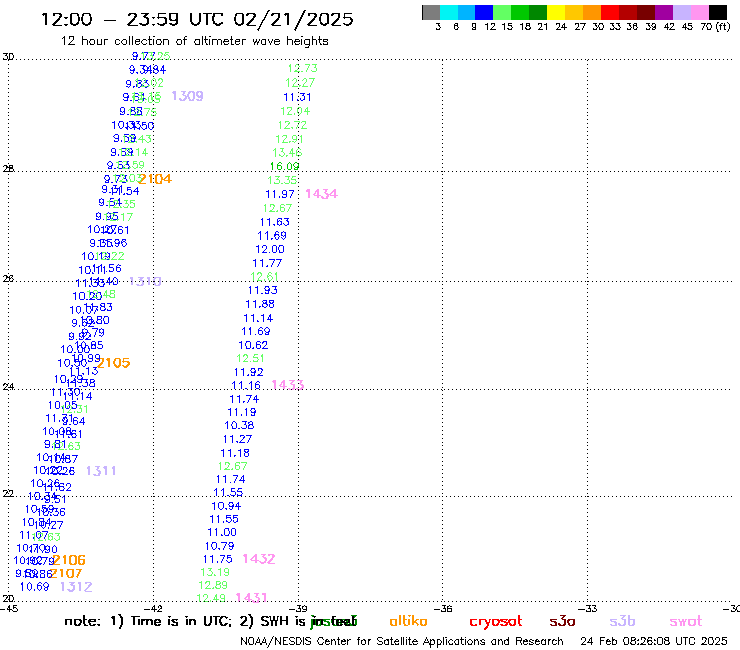Screen dimensions: 740x650
Task: Select the black swatch at scale end
Action: [x=718, y=12]
